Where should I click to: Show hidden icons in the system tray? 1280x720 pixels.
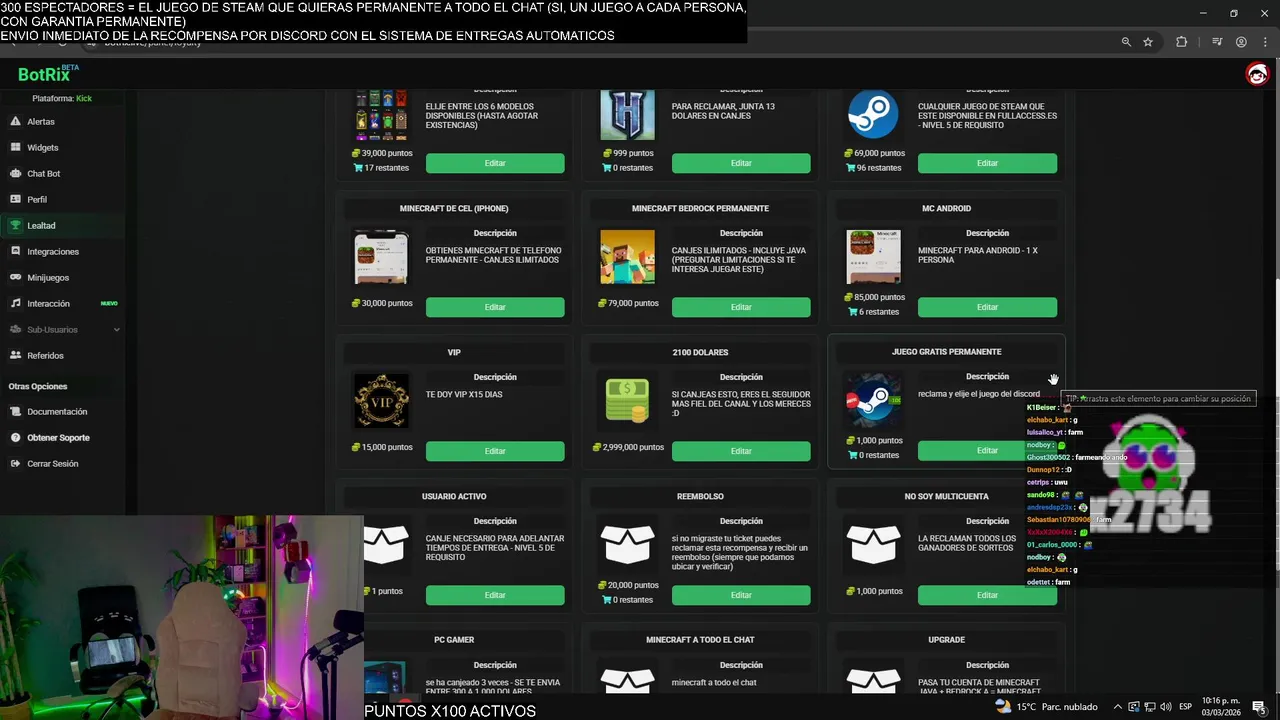1118,707
